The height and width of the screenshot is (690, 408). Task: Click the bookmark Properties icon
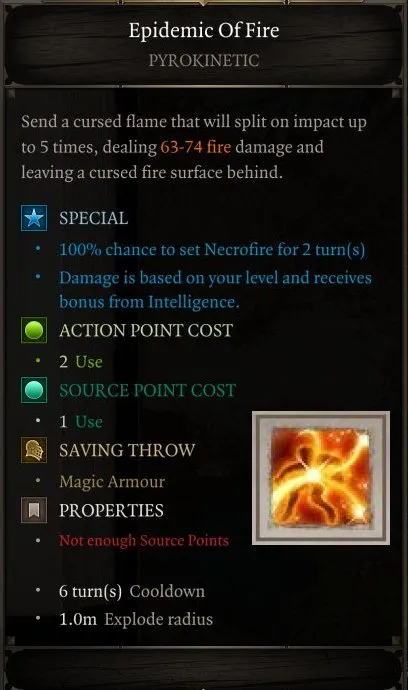pos(34,510)
